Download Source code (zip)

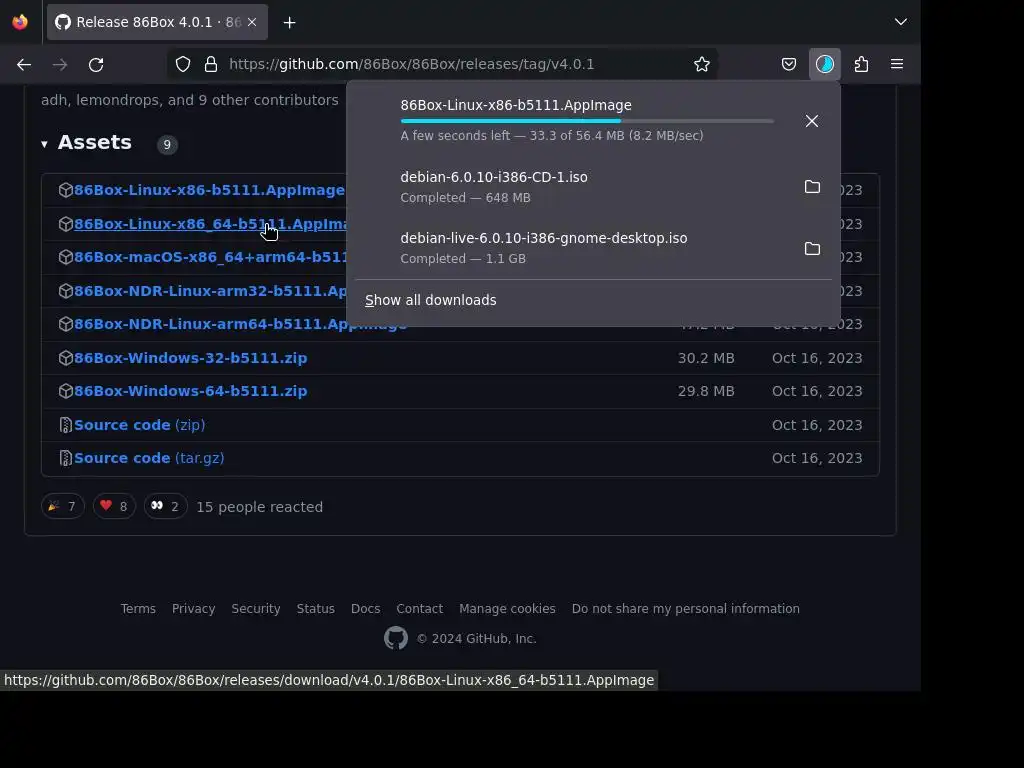140,425
